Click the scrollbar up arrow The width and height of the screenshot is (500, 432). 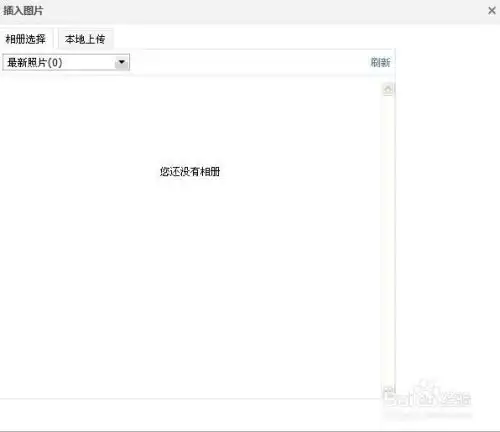pos(388,89)
